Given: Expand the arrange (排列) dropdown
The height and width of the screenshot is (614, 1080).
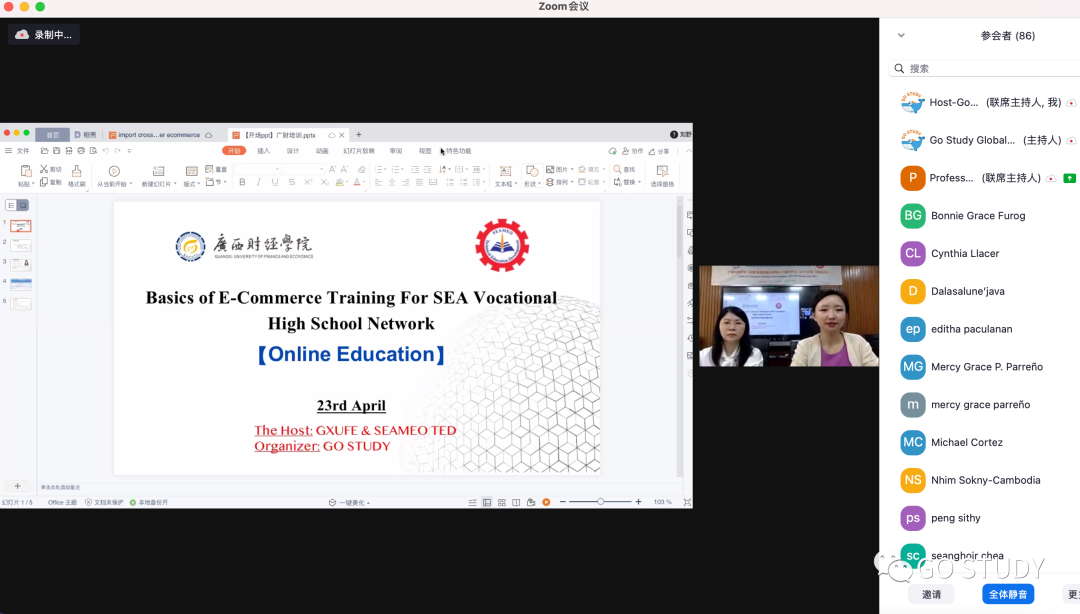Looking at the screenshot, I should [572, 183].
